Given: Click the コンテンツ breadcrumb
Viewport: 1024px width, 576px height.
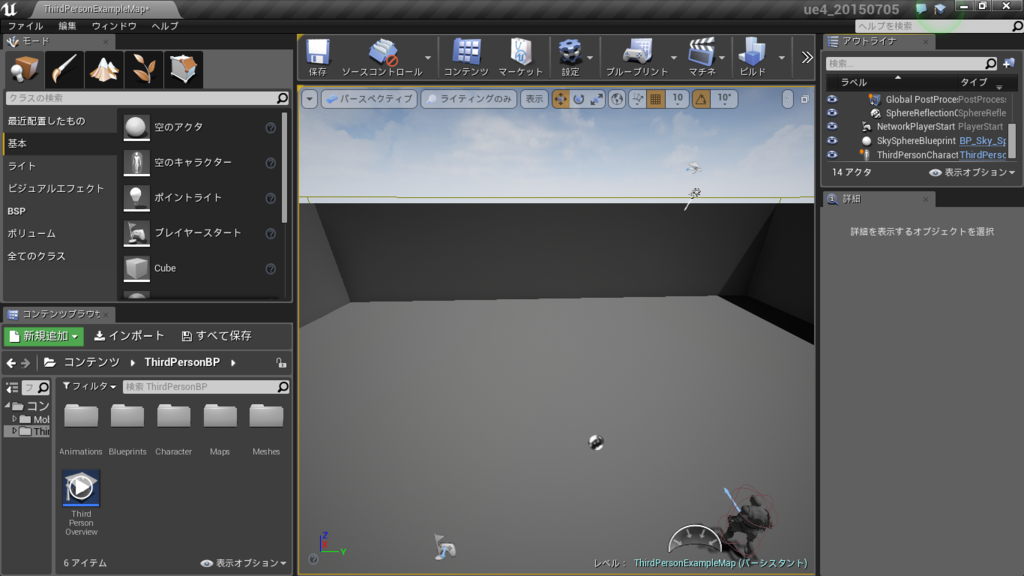Looking at the screenshot, I should pyautogui.click(x=91, y=362).
